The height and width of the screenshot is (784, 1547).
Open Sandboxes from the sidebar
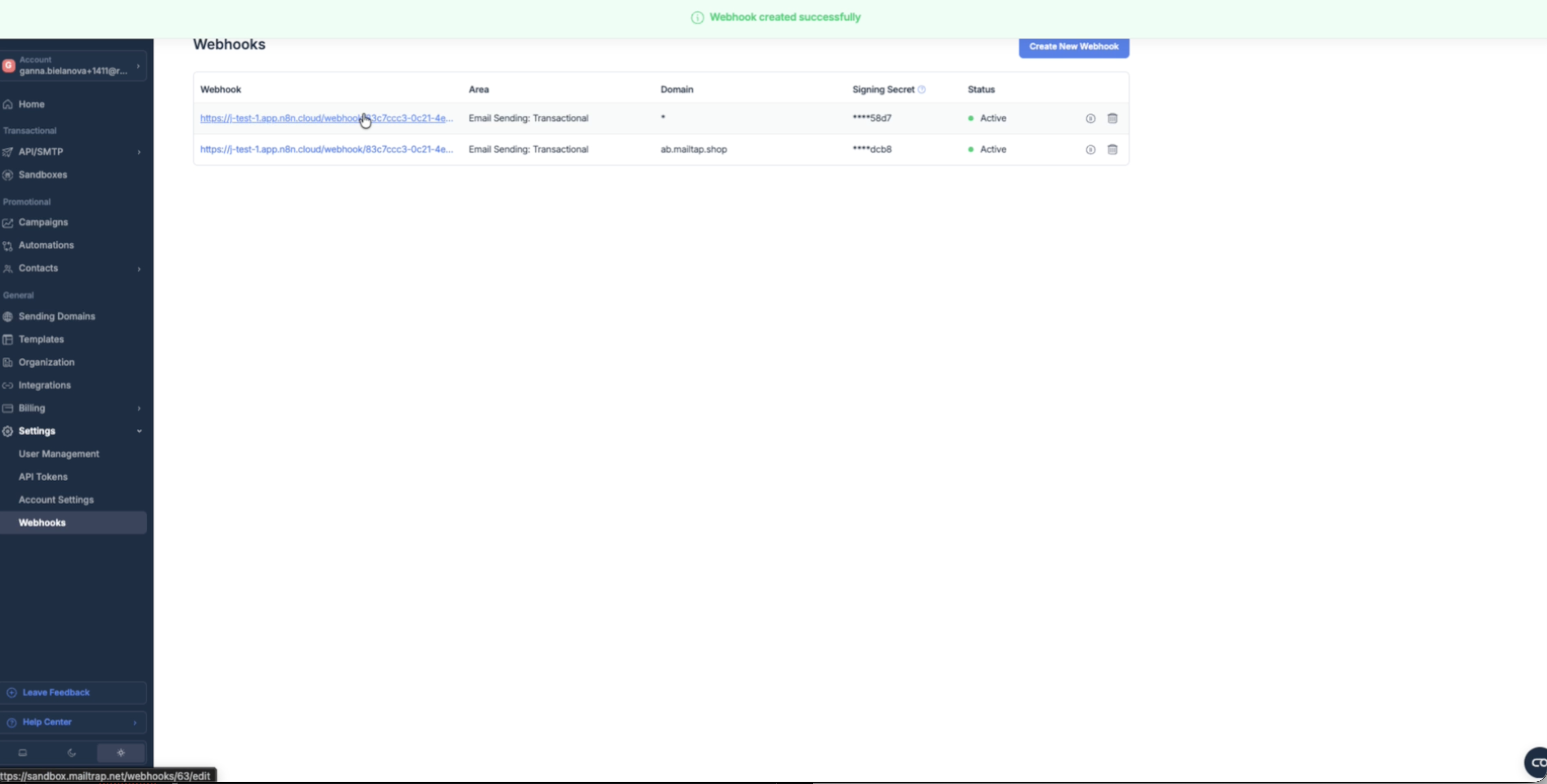(x=43, y=175)
